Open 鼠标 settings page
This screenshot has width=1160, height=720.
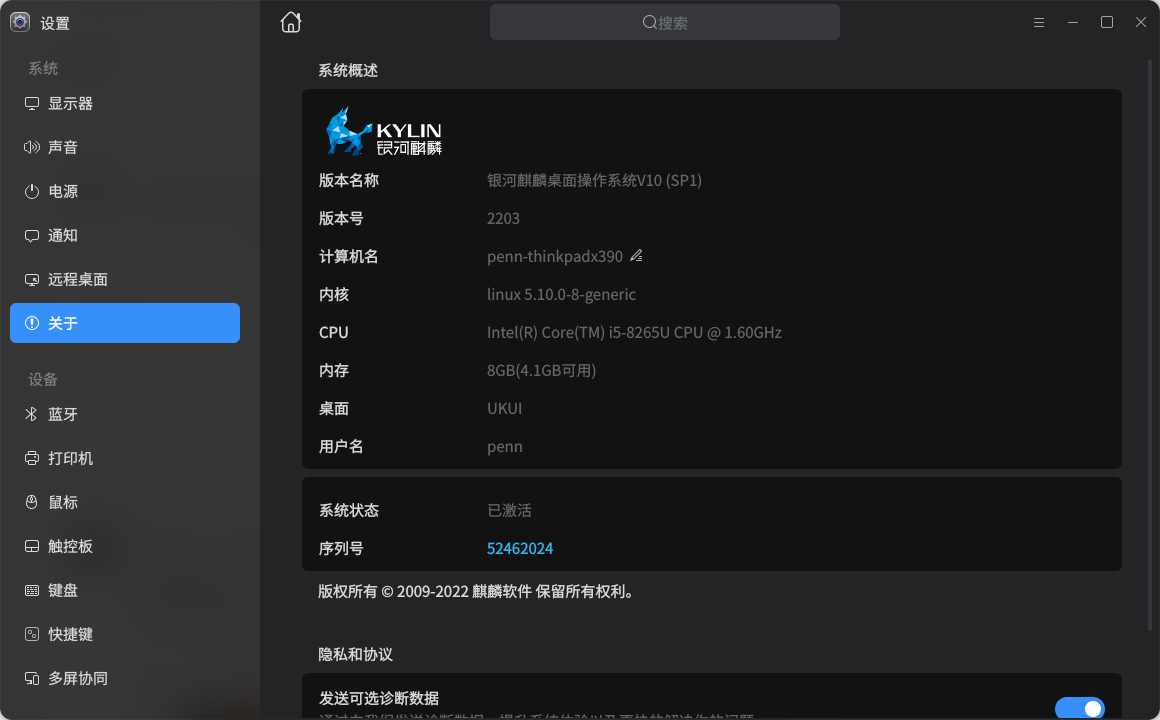125,502
